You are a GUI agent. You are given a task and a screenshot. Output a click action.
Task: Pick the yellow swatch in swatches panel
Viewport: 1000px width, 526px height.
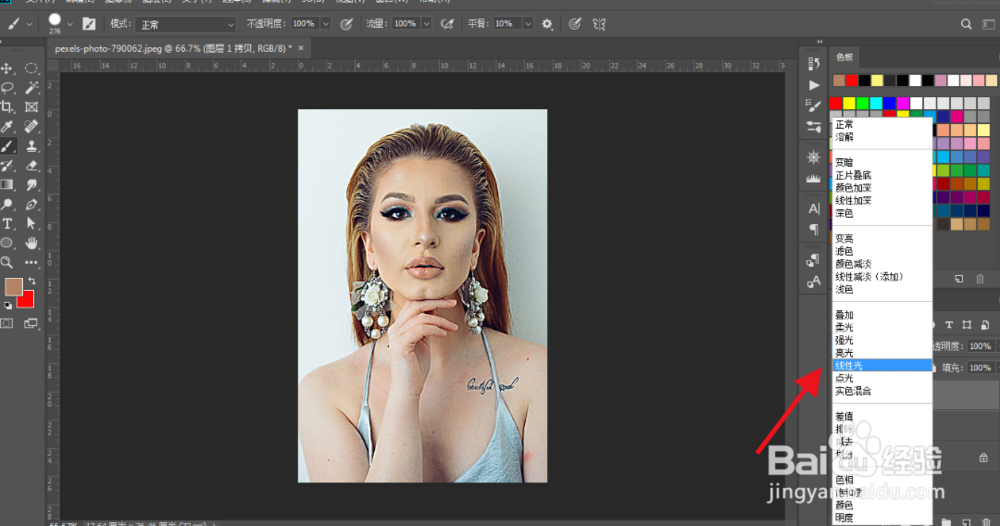[x=849, y=103]
